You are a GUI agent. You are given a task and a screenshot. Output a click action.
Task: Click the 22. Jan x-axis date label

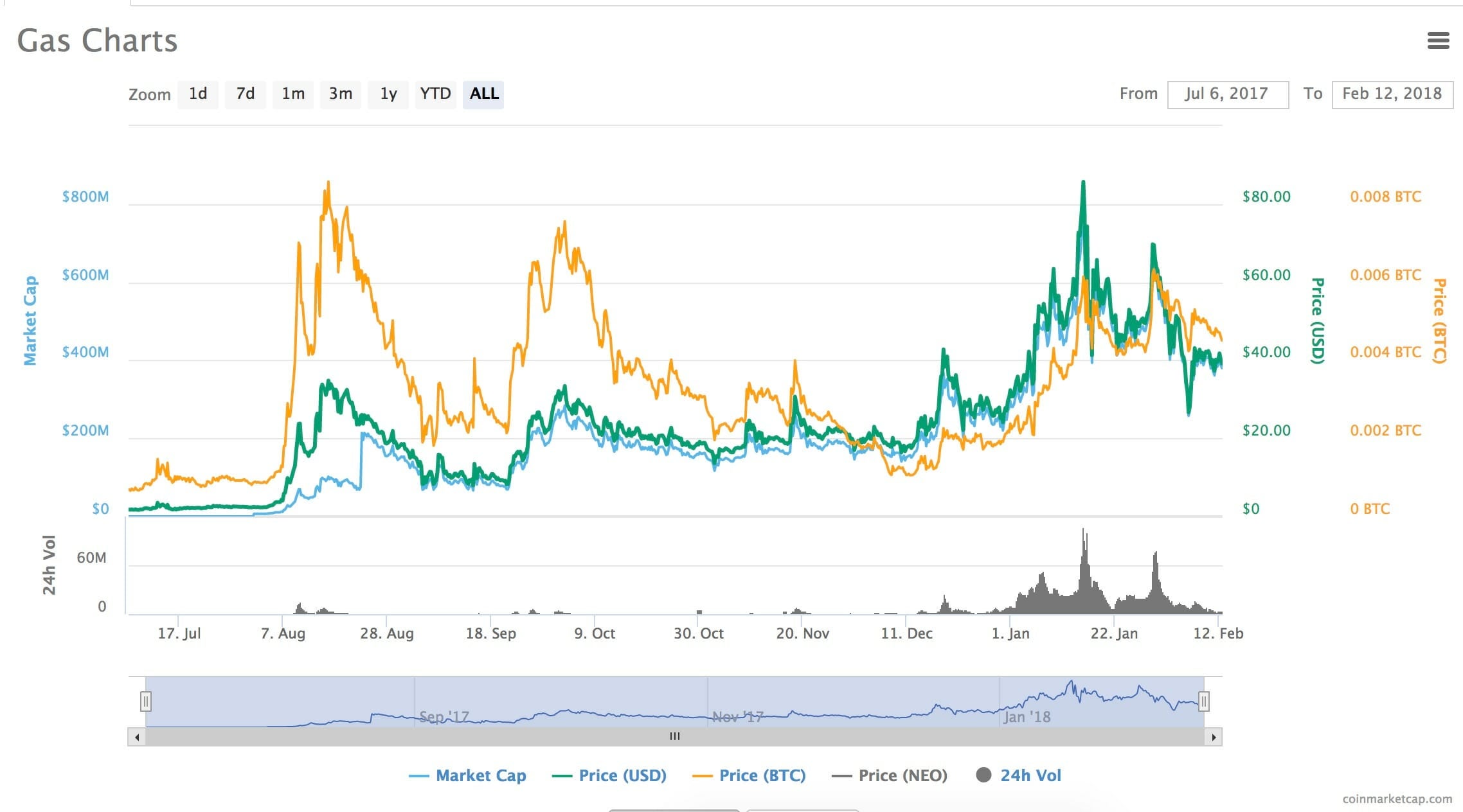pyautogui.click(x=1114, y=633)
